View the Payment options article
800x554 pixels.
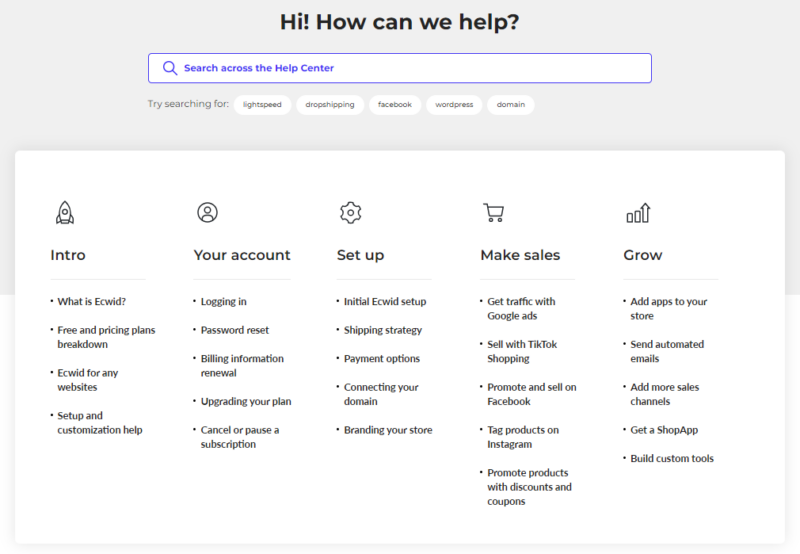[382, 359]
